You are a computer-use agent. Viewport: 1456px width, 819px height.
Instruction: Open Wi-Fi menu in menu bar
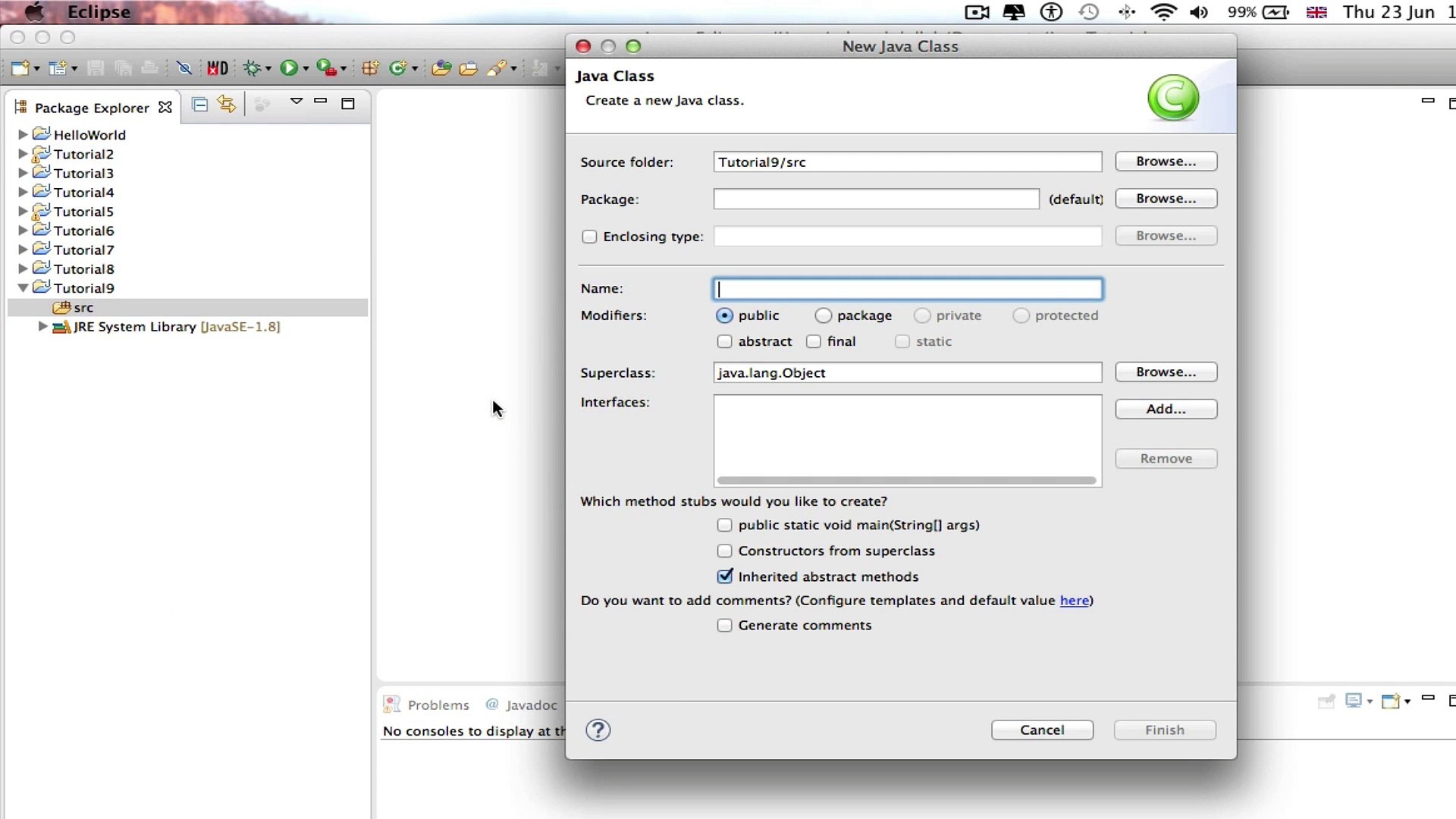[1163, 12]
